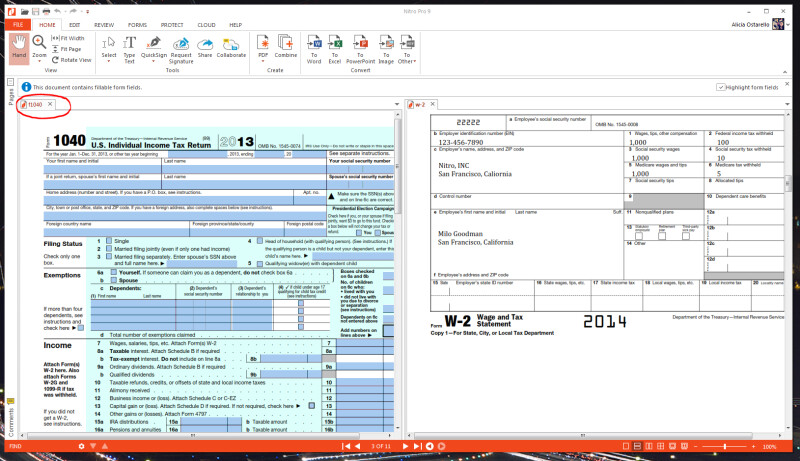This screenshot has height=461, width=800.
Task: Switch to the HOME ribbon tab
Action: point(47,24)
